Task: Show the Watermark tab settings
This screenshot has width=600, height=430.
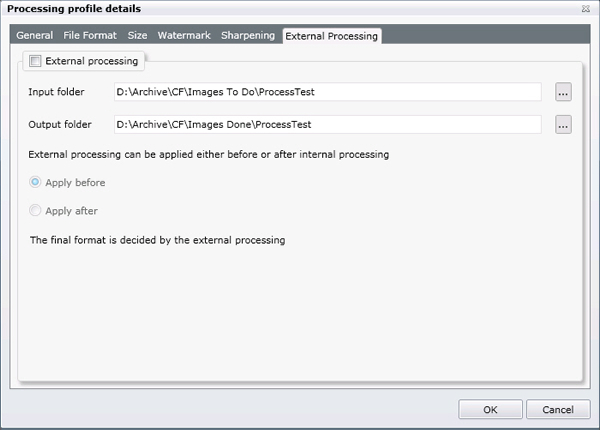Action: (x=184, y=36)
